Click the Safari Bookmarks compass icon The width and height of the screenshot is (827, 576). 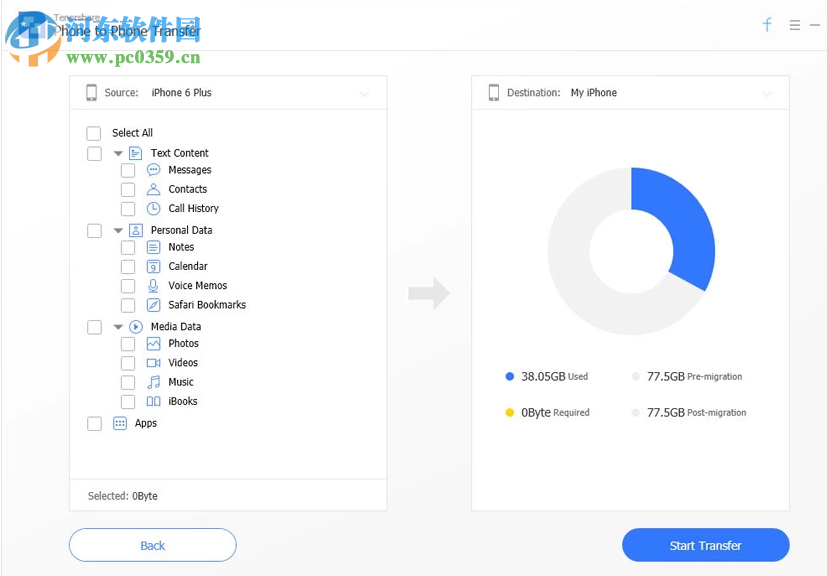[153, 305]
